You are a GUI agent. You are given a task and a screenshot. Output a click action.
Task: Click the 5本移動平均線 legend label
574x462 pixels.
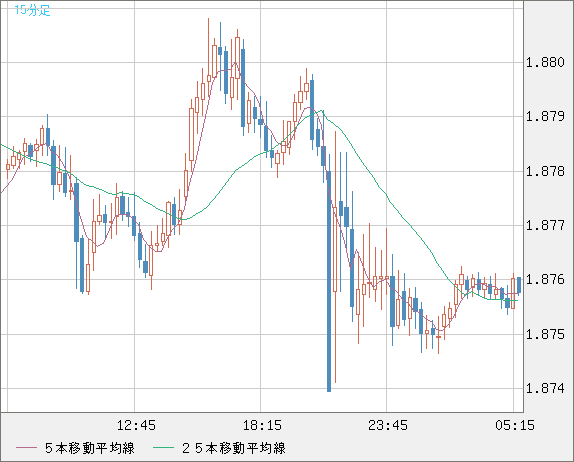point(90,448)
